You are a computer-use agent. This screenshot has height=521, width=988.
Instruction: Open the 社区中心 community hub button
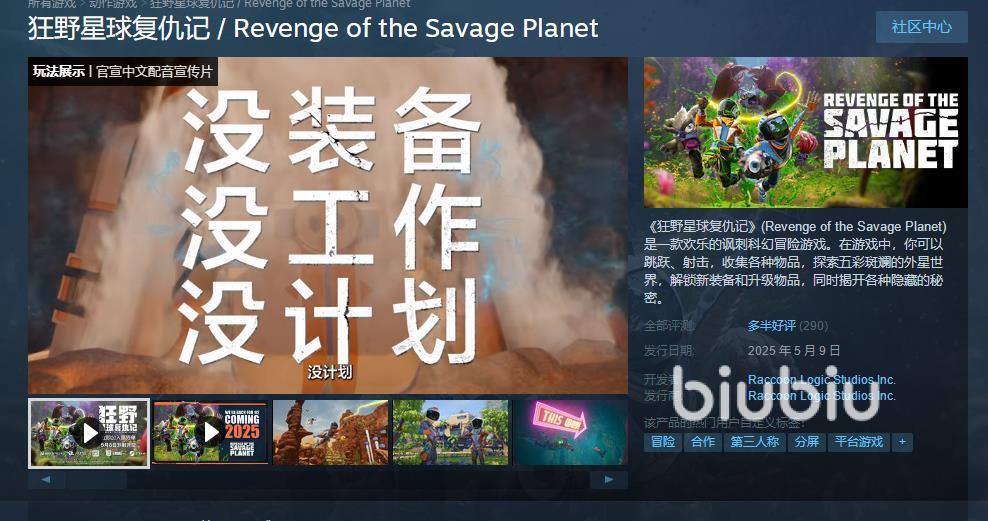coord(921,27)
